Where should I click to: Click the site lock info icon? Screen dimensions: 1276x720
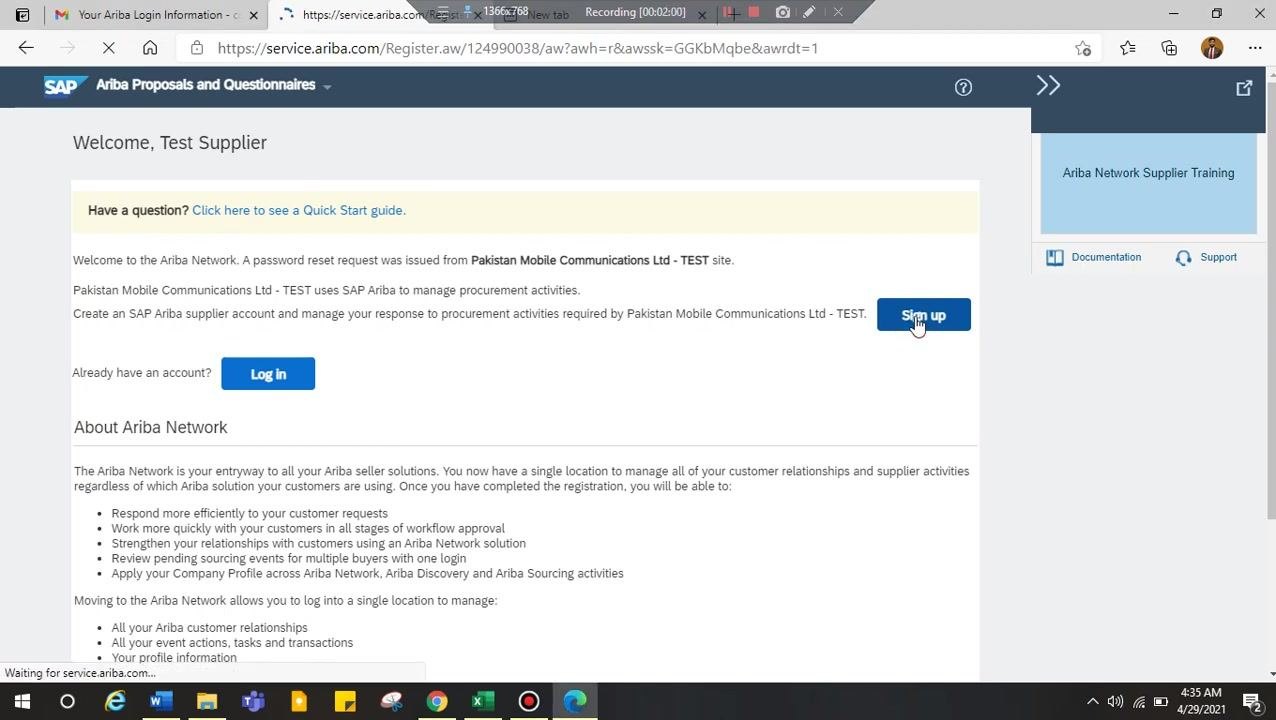pos(197,48)
